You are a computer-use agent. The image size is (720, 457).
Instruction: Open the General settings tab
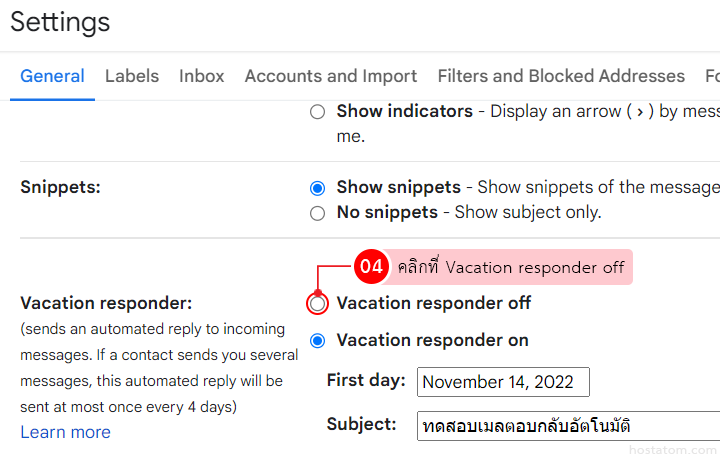click(x=52, y=76)
